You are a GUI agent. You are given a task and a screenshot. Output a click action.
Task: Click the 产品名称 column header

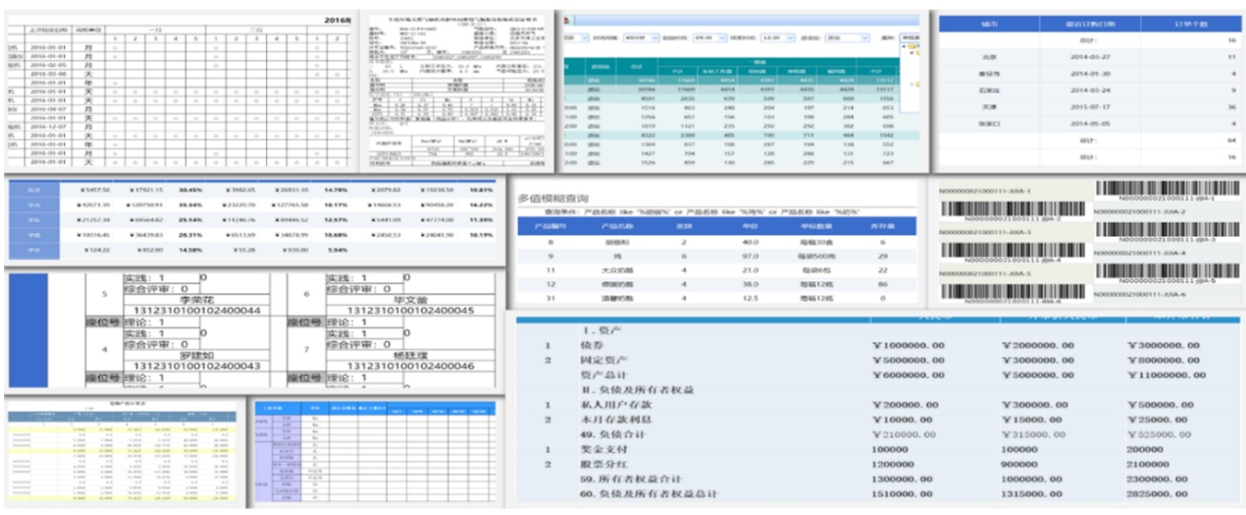tap(615, 227)
